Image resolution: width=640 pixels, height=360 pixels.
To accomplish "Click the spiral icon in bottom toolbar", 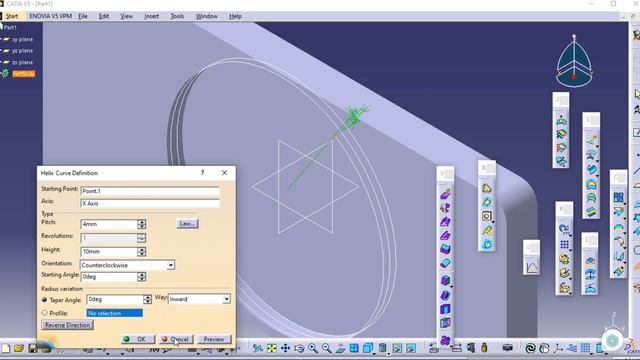I will [530, 348].
